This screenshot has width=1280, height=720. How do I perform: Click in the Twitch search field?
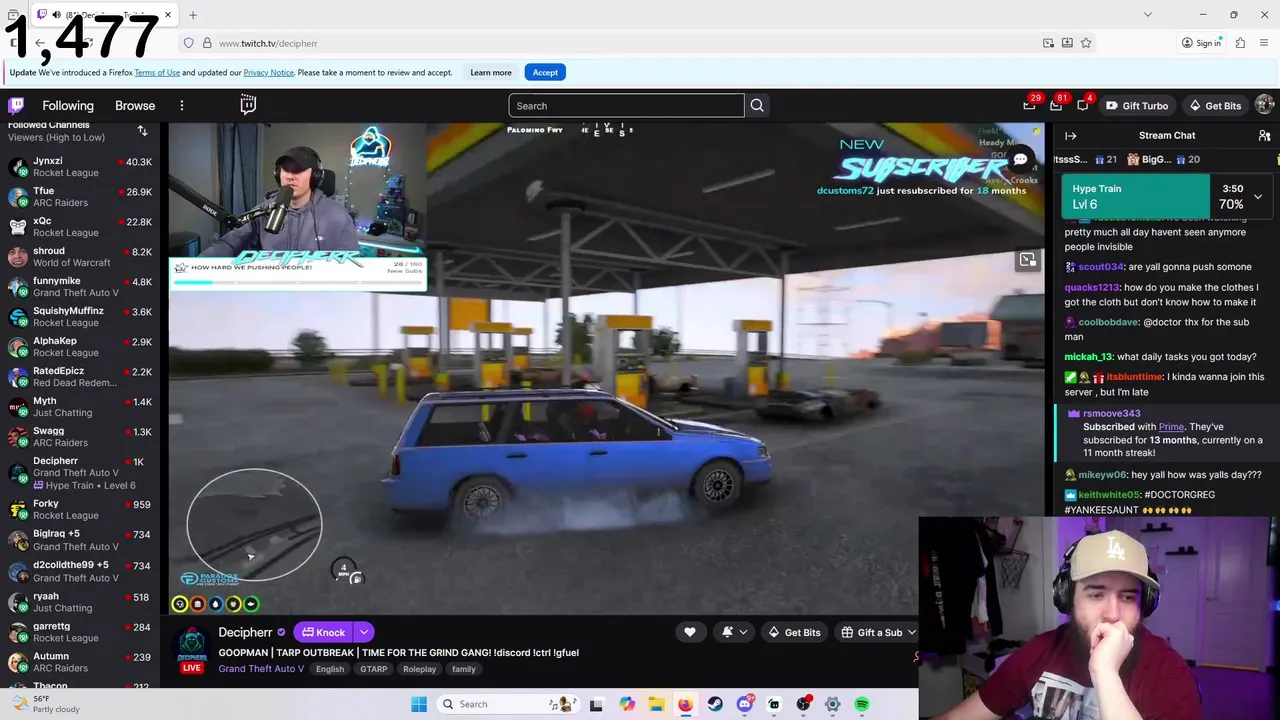(626, 106)
